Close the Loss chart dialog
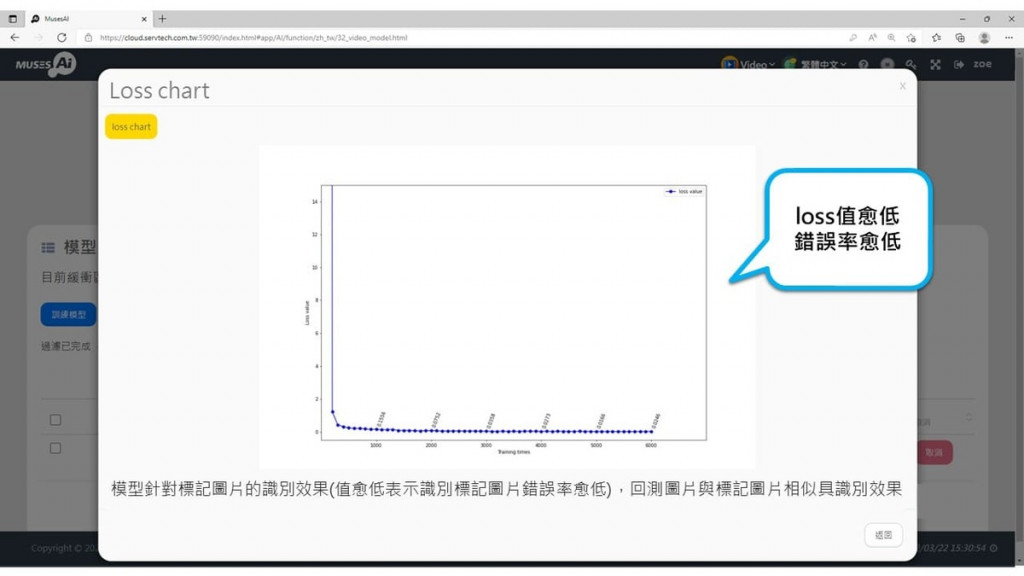 (903, 86)
